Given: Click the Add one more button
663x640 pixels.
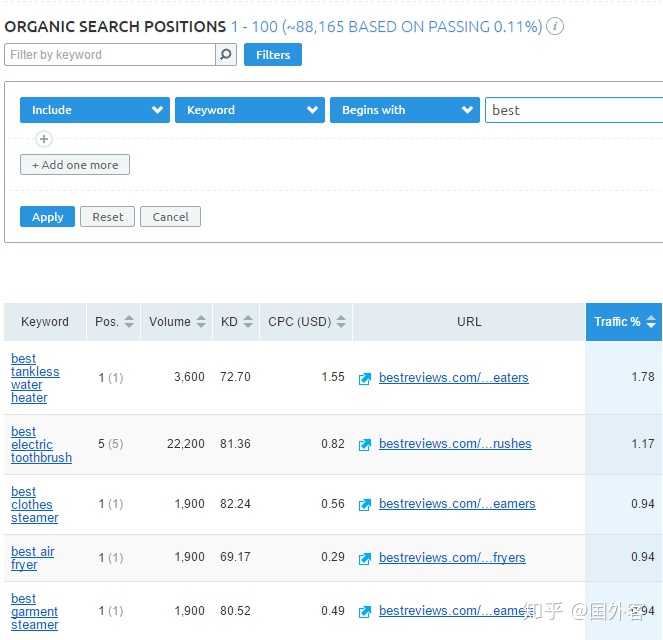Looking at the screenshot, I should point(75,165).
